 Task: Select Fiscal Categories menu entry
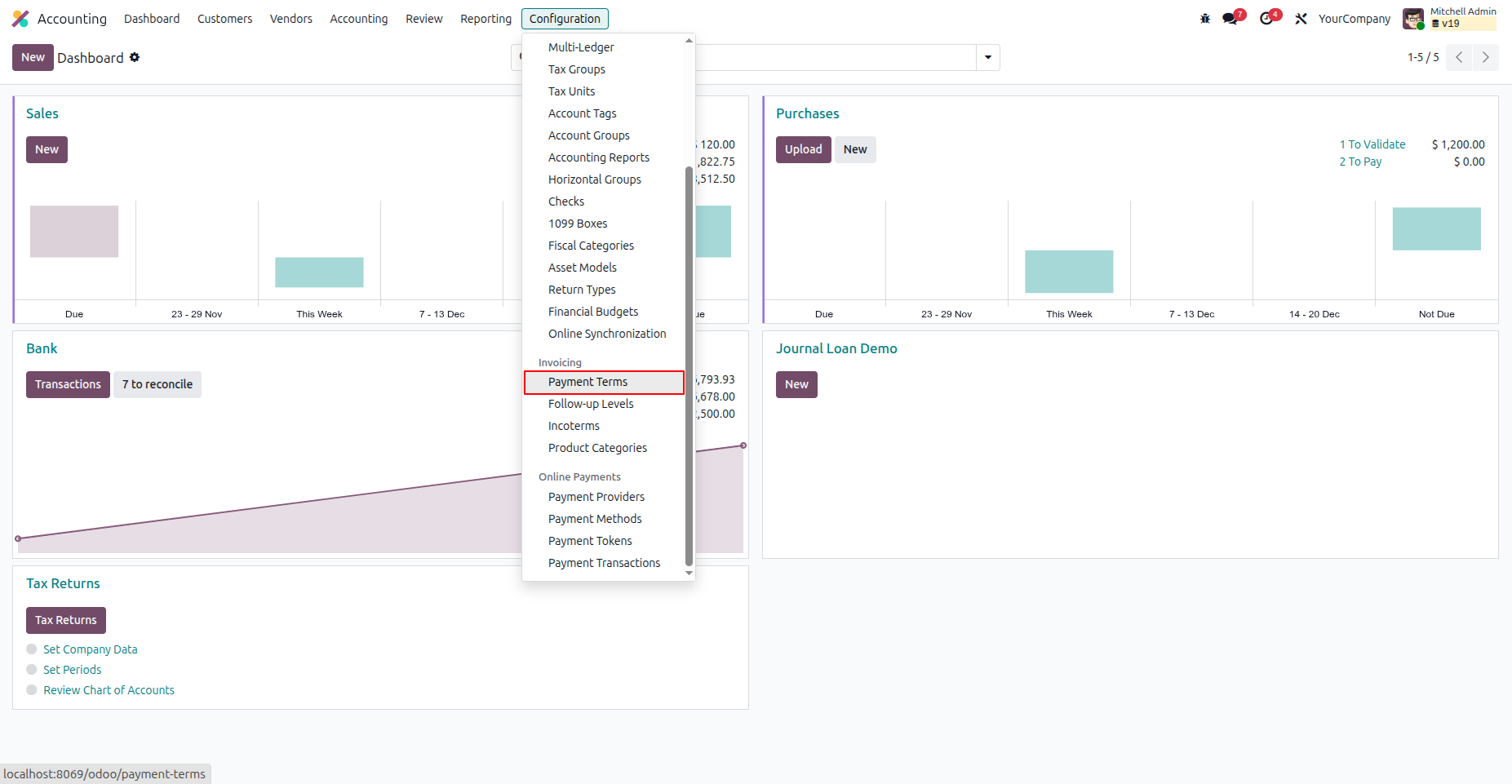(x=604, y=246)
